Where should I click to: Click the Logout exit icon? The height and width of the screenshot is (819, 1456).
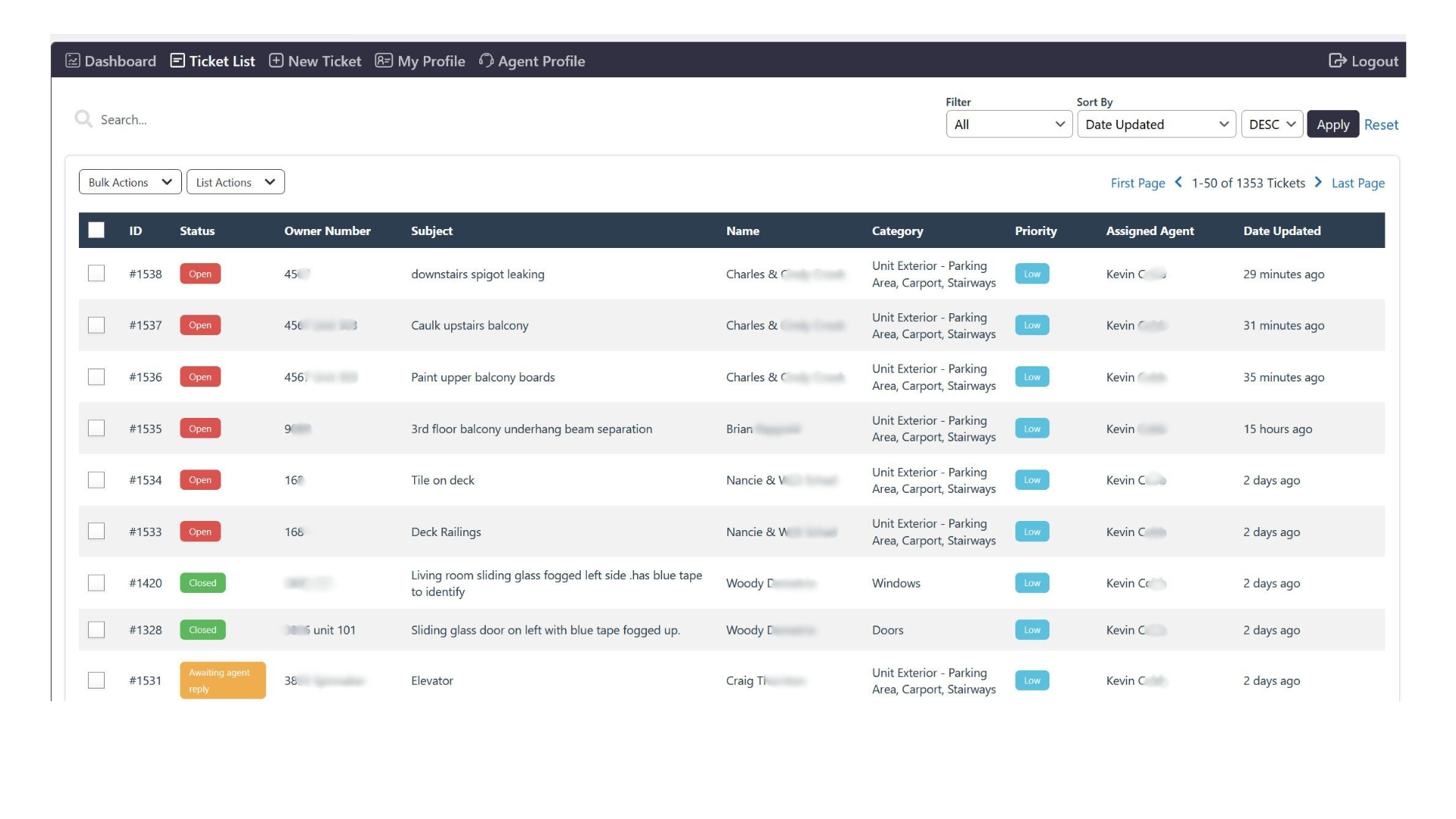click(1337, 61)
